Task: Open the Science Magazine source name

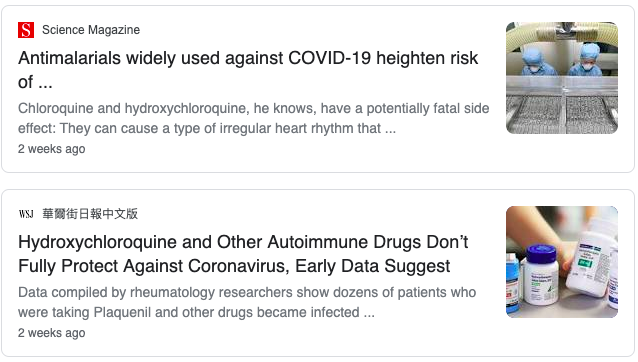Action: (x=91, y=30)
